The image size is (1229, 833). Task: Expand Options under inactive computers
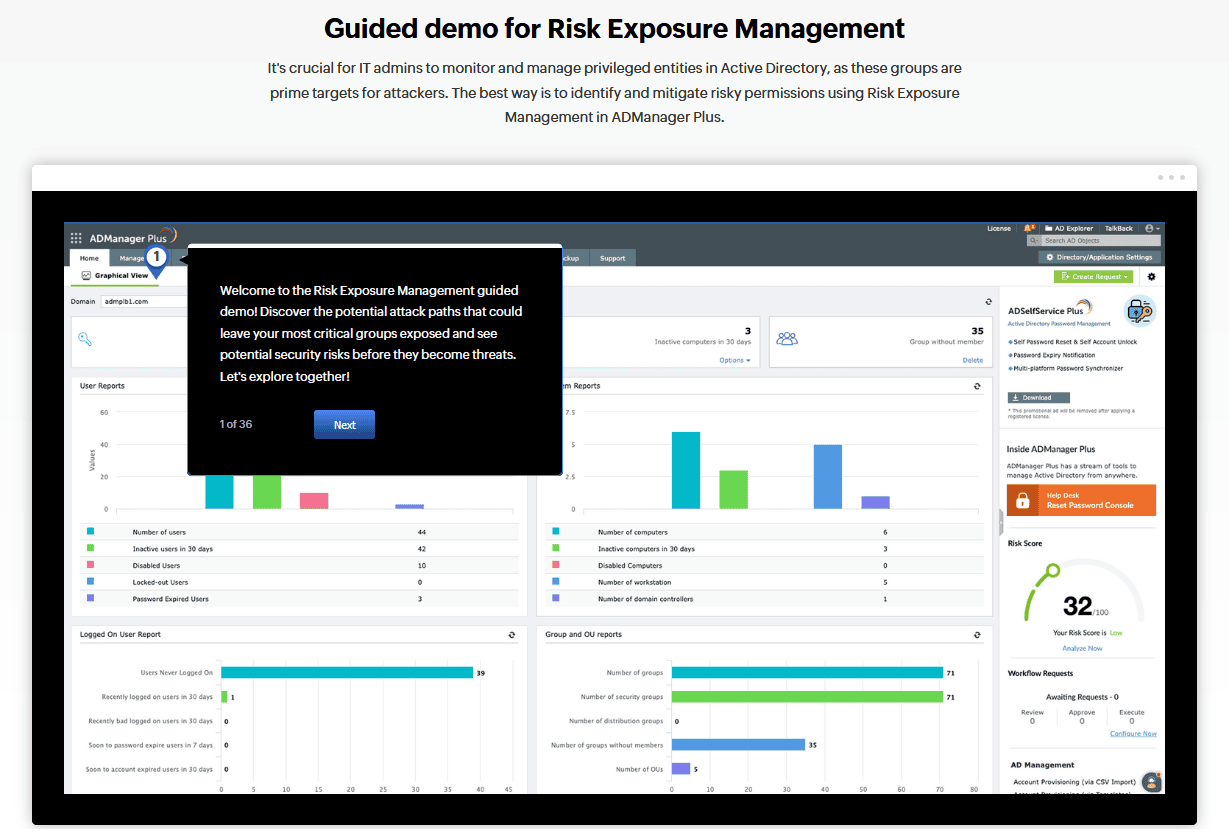(734, 360)
